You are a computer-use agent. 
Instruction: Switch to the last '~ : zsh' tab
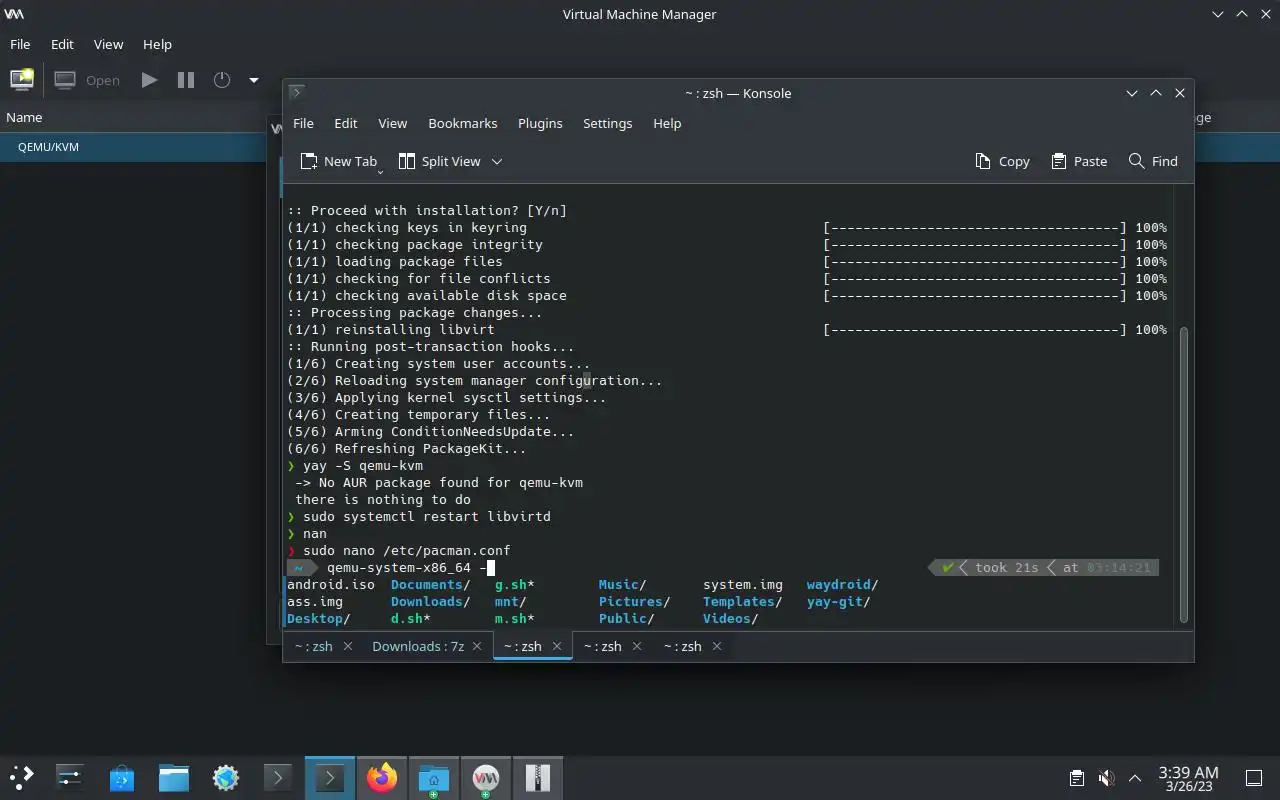click(683, 646)
